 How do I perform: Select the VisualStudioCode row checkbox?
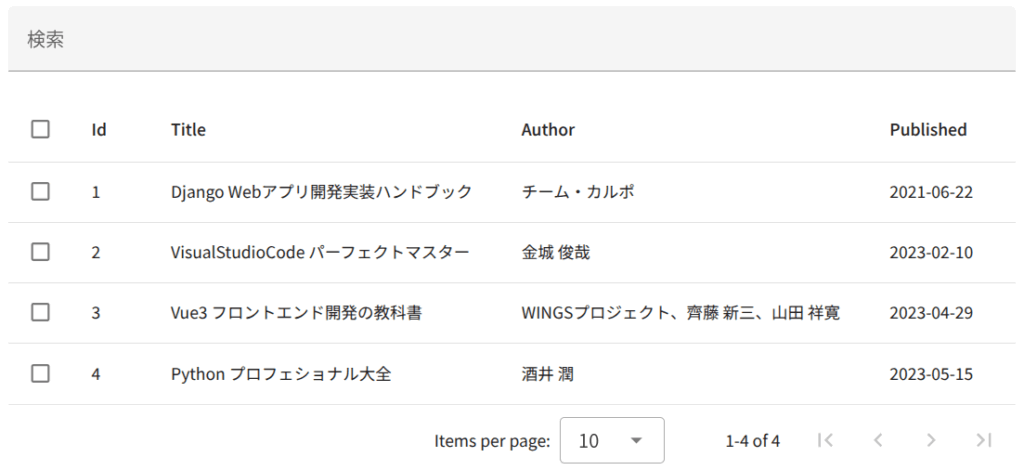40,252
